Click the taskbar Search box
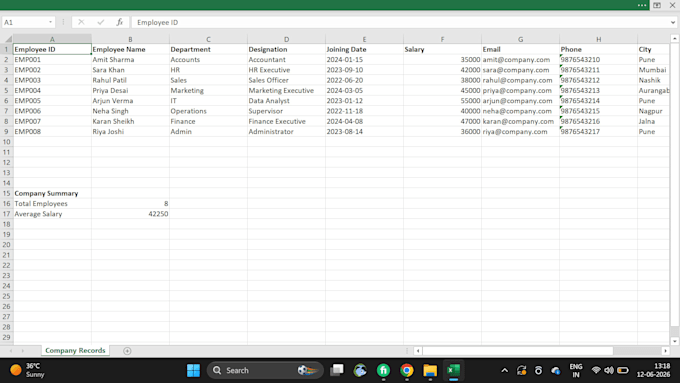The image size is (680, 383). [x=265, y=370]
